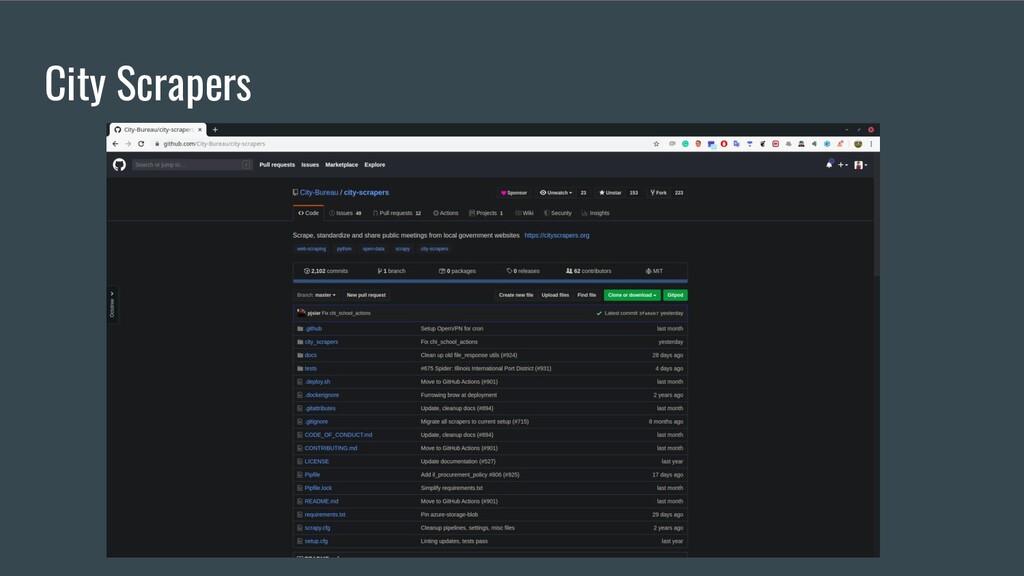This screenshot has width=1024, height=576.
Task: View the 62 contributors
Action: [588, 271]
